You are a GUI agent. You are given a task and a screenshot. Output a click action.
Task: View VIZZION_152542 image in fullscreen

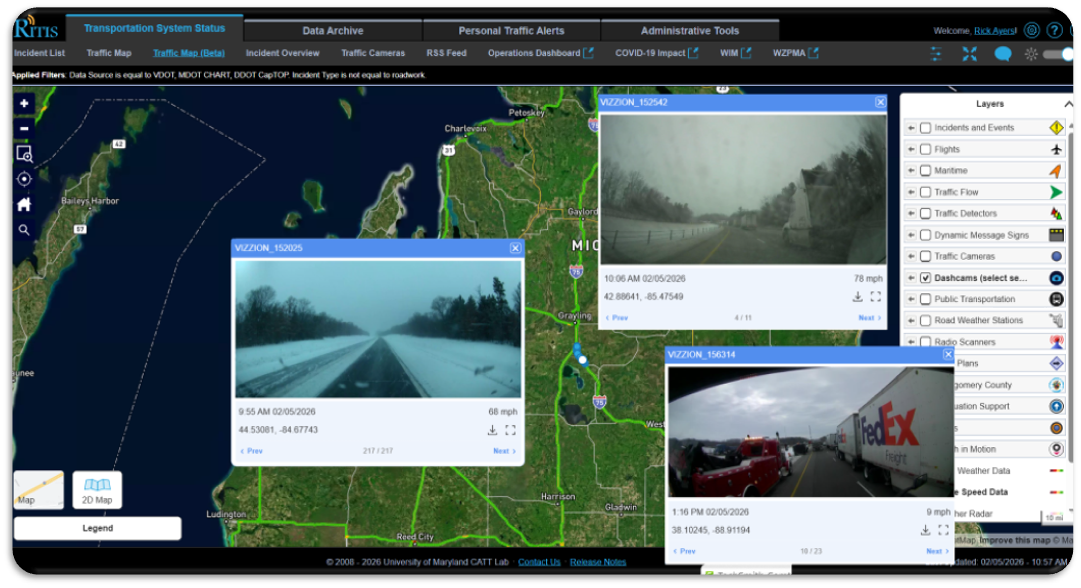[875, 297]
